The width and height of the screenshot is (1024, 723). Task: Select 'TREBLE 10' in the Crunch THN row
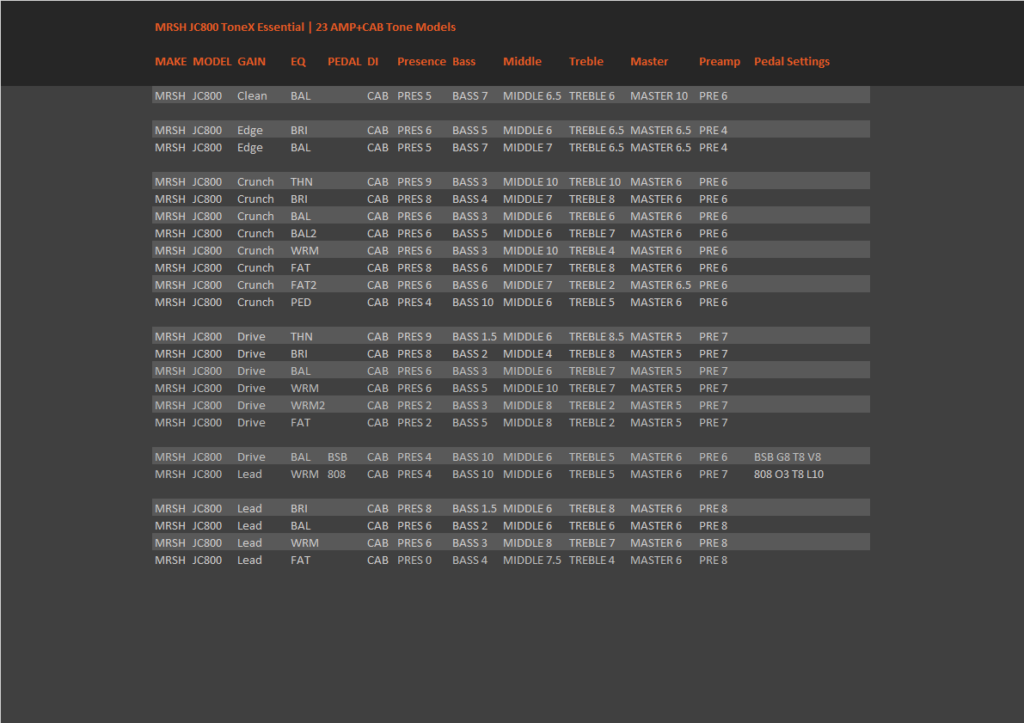point(594,182)
